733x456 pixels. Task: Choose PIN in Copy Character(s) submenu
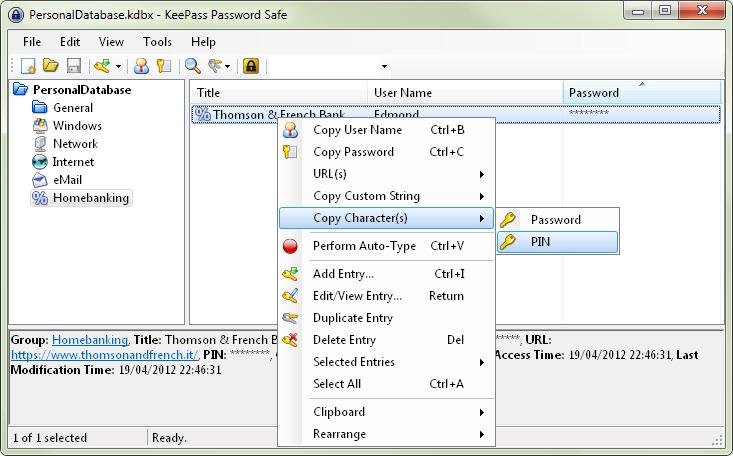point(558,242)
